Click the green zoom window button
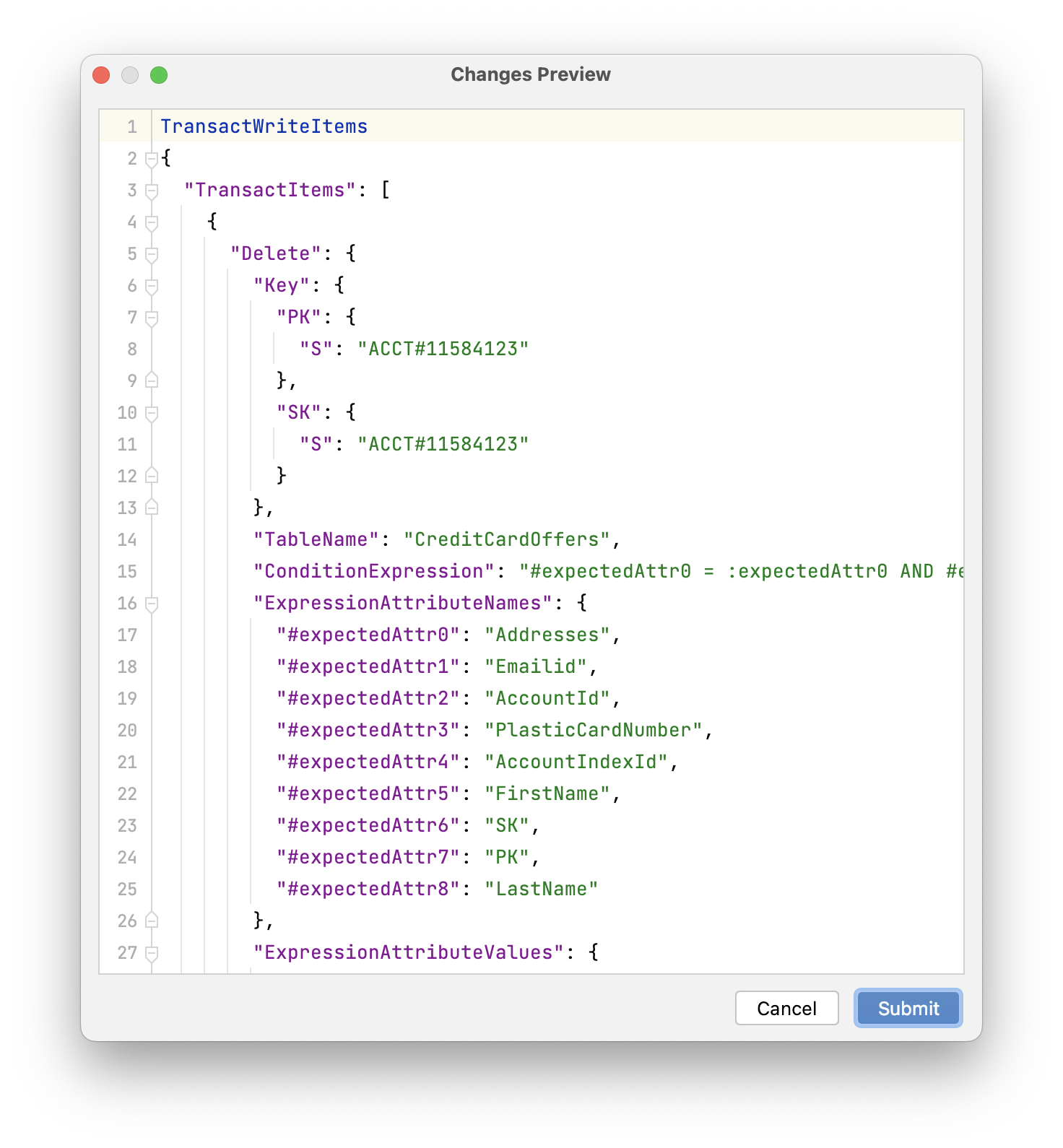 click(x=159, y=75)
